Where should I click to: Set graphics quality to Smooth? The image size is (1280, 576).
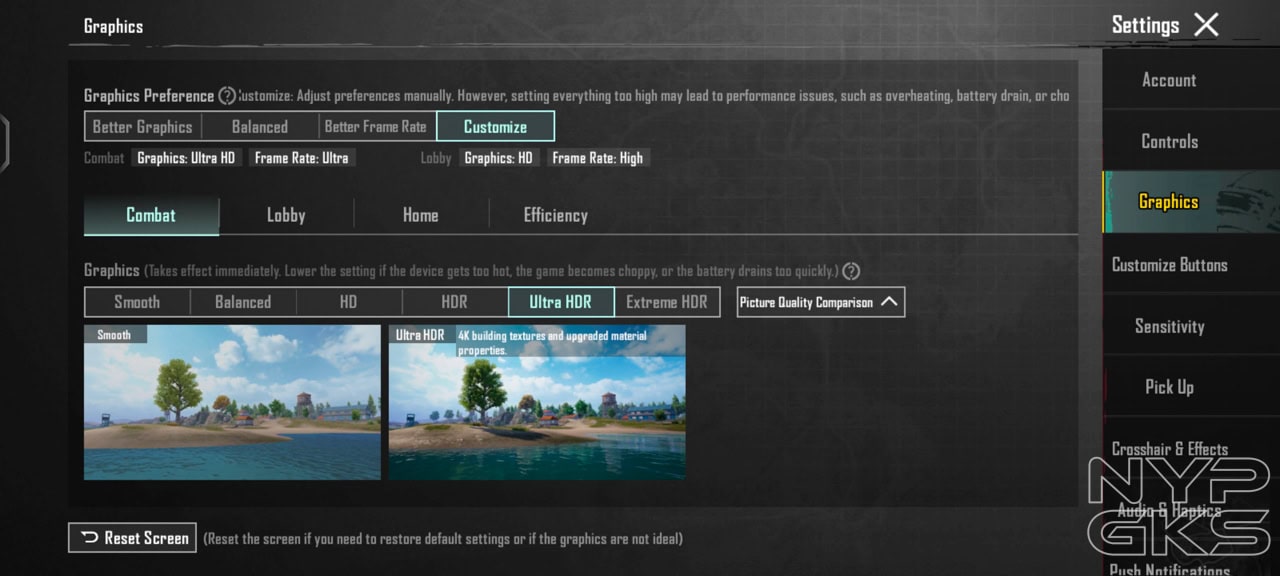(x=137, y=302)
